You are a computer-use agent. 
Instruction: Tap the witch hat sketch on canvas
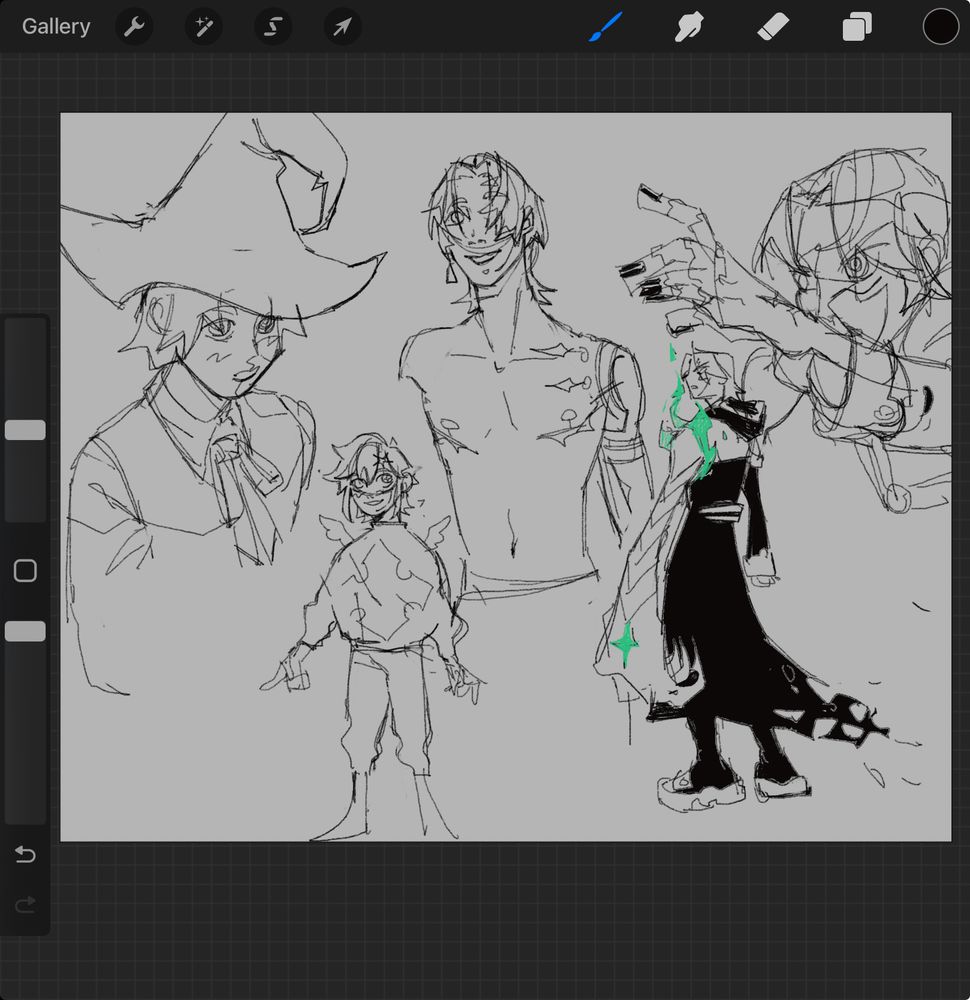[x=223, y=217]
